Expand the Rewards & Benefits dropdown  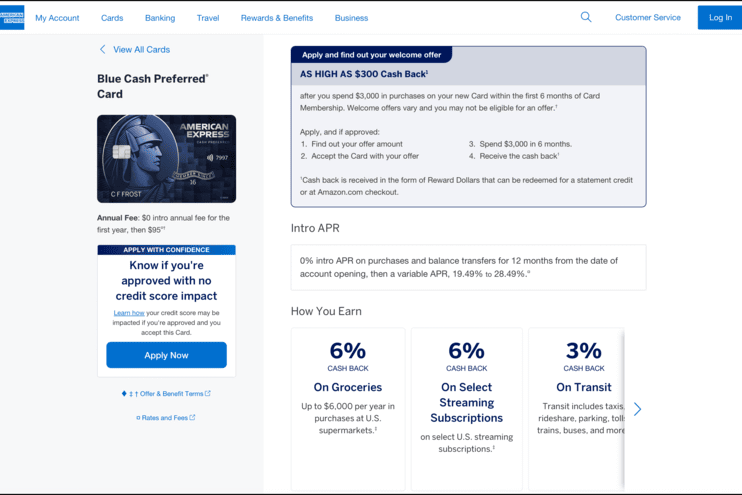coord(277,18)
